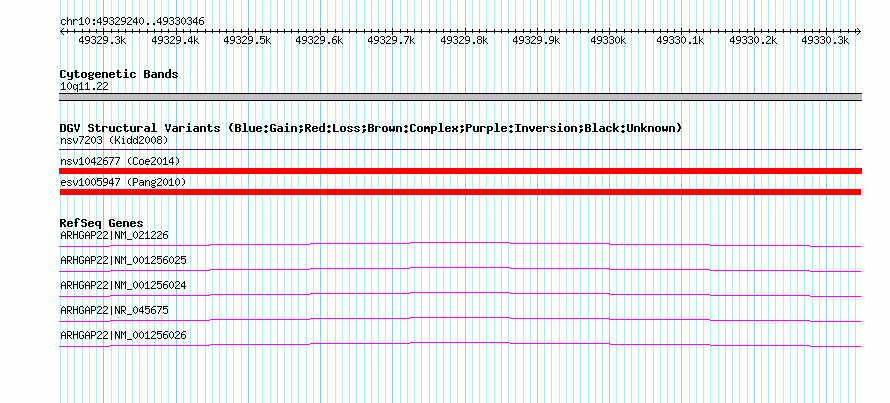The image size is (890, 403).
Task: Select the red esv1005947 loss bar
Action: 460,192
